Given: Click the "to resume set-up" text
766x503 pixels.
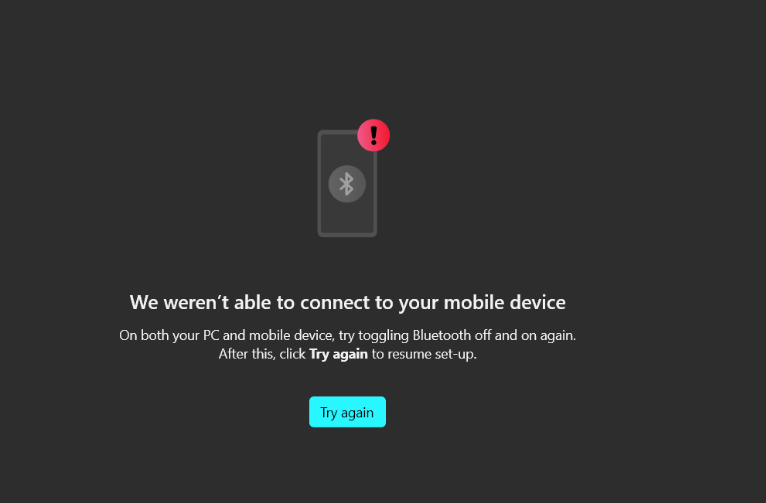Looking at the screenshot, I should (424, 354).
